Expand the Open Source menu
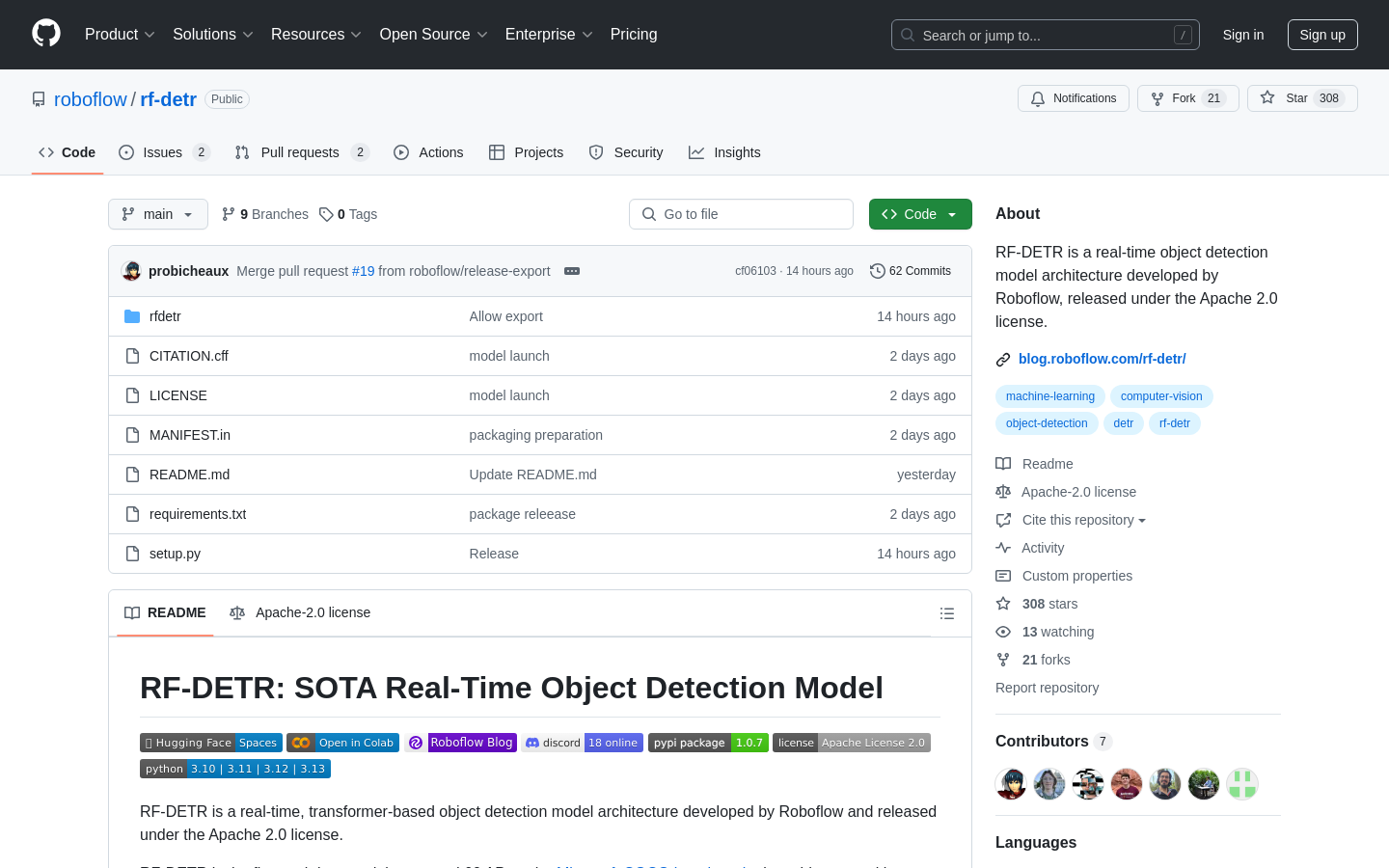This screenshot has width=1389, height=868. 434,35
